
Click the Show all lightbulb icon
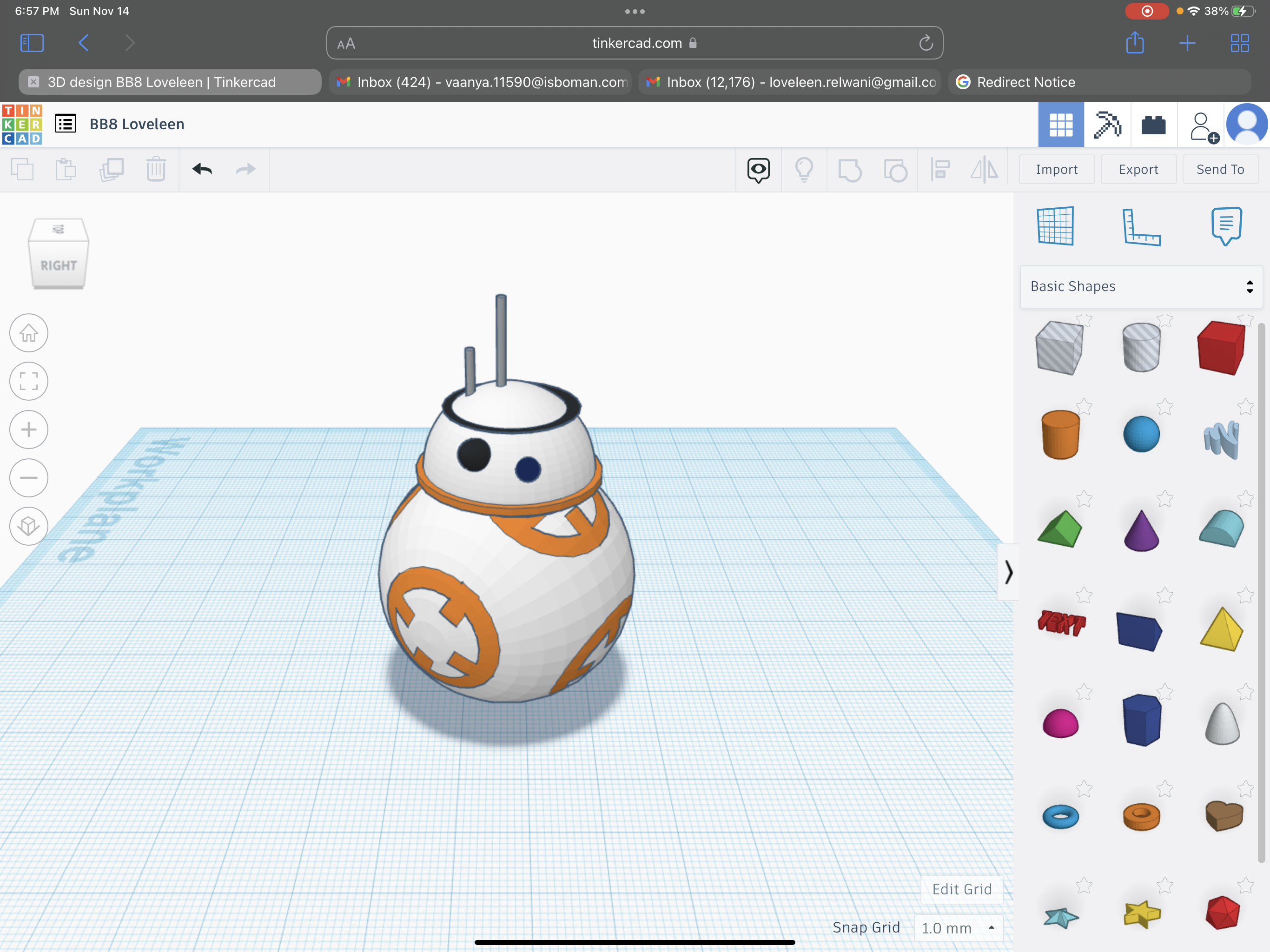coord(804,169)
